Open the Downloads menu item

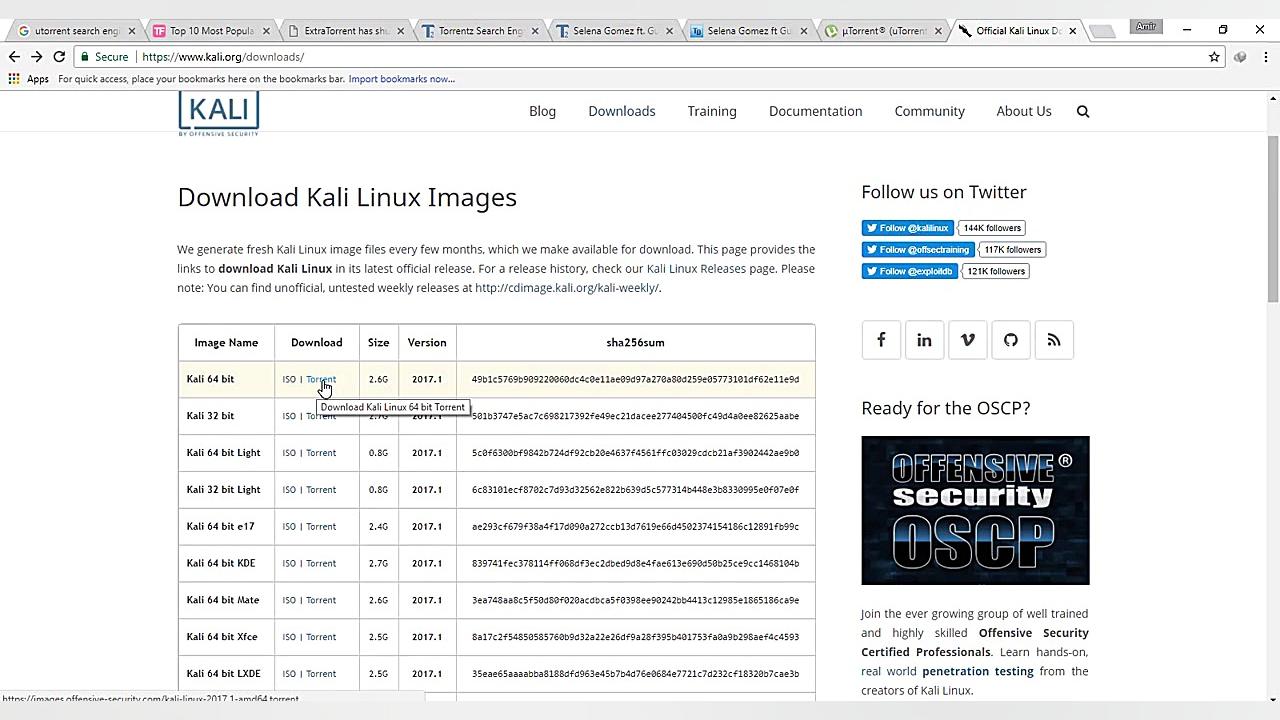click(622, 111)
